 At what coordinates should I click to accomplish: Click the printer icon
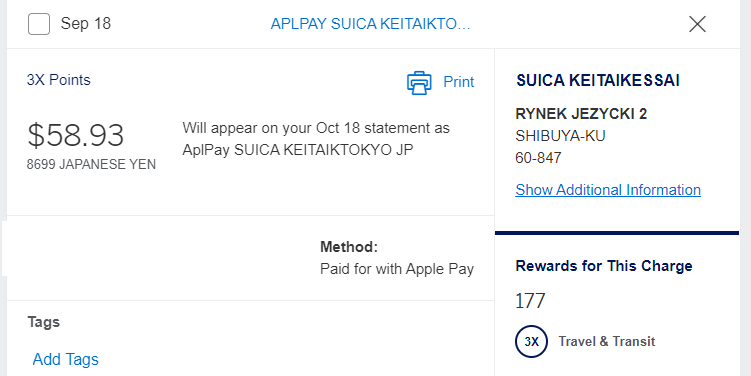pyautogui.click(x=419, y=82)
